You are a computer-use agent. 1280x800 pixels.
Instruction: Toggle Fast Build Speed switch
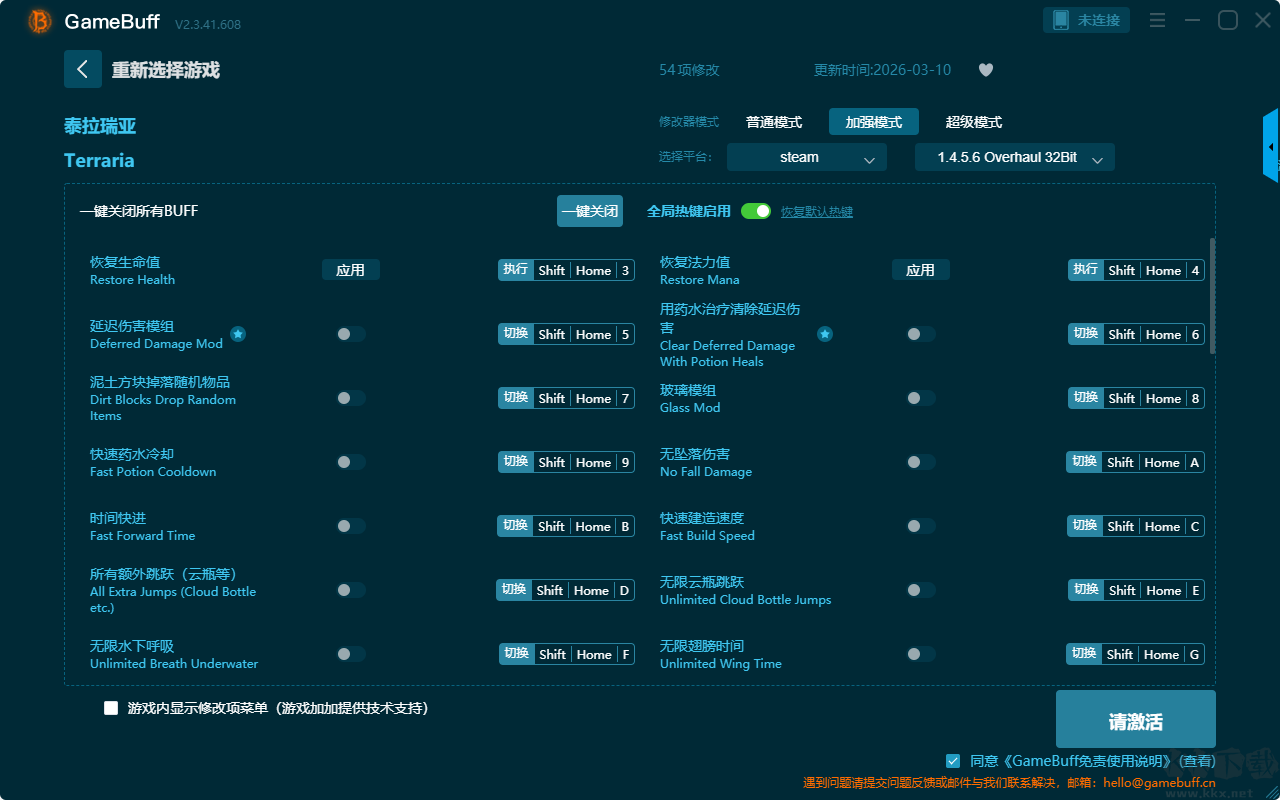click(x=921, y=526)
